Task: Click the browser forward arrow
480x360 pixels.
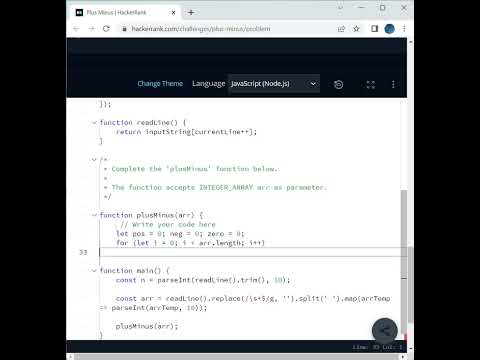Action: [92, 29]
